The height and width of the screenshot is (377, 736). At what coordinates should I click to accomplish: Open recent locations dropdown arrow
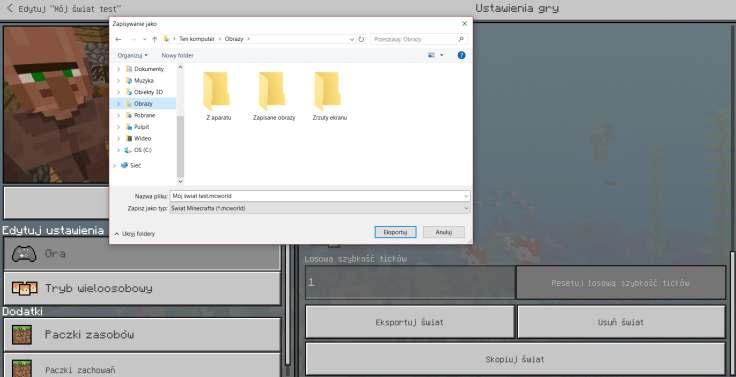point(144,39)
